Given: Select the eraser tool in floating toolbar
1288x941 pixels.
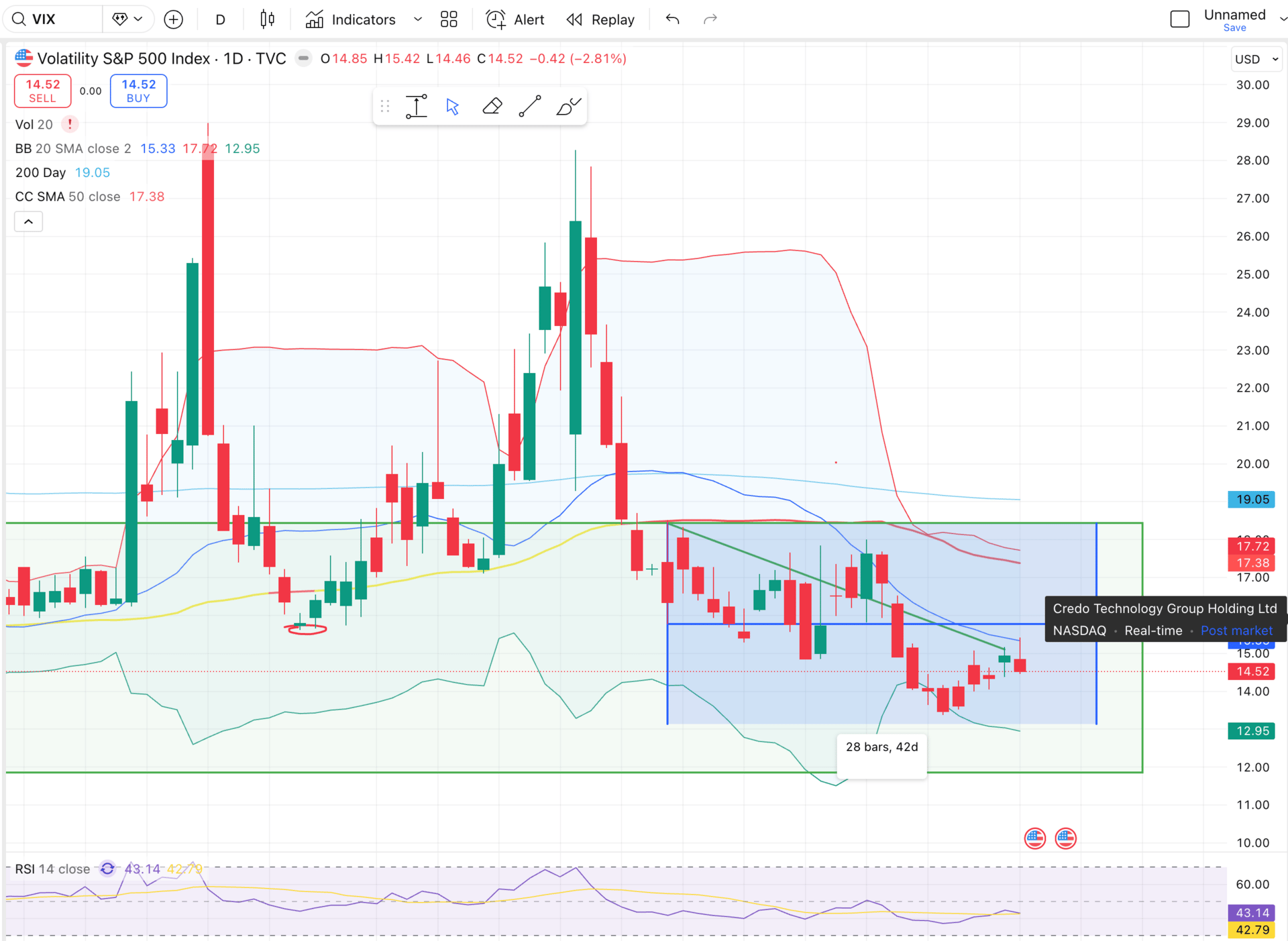Looking at the screenshot, I should point(492,106).
